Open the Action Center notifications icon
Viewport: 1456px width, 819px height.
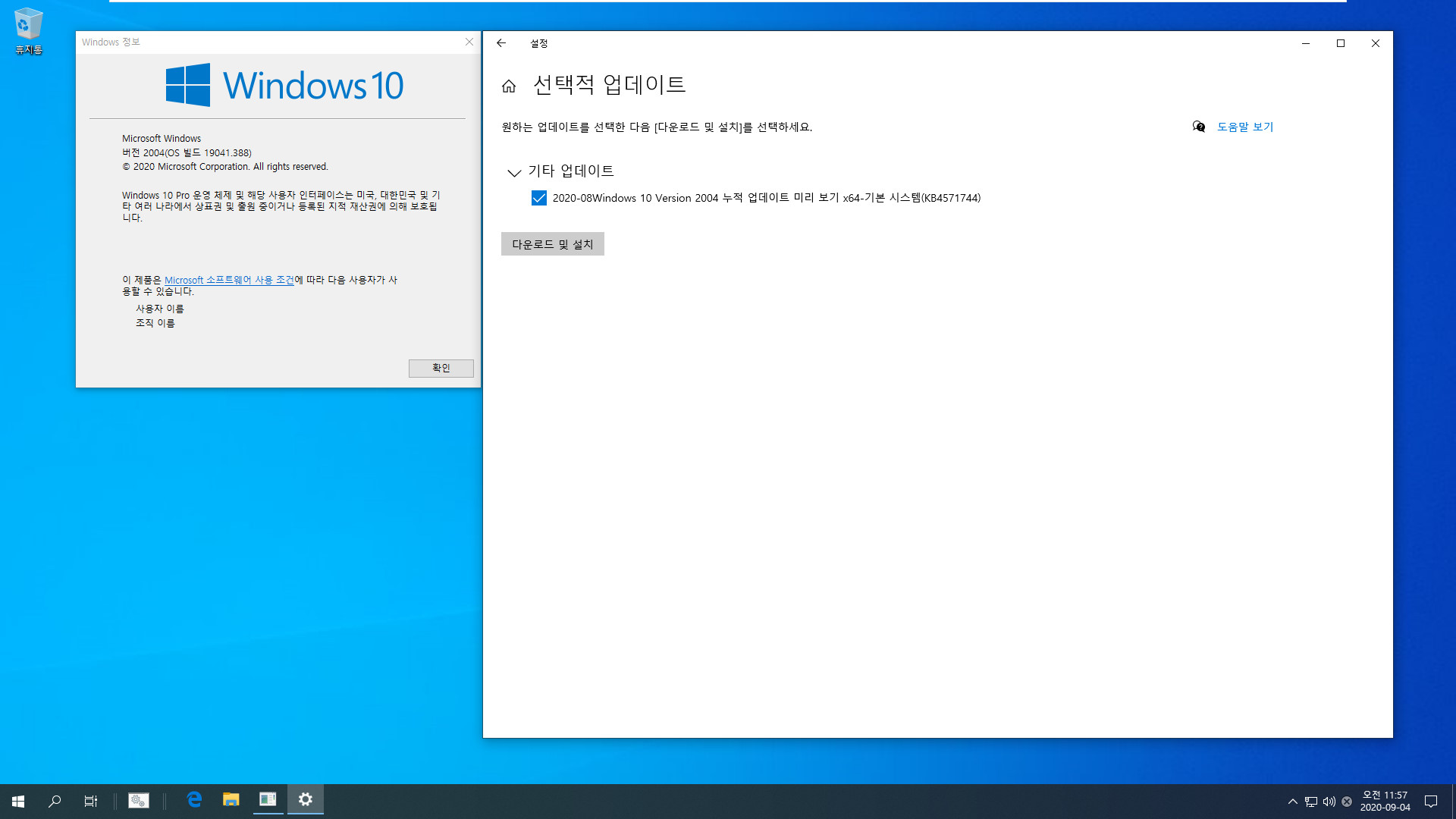[x=1431, y=801]
